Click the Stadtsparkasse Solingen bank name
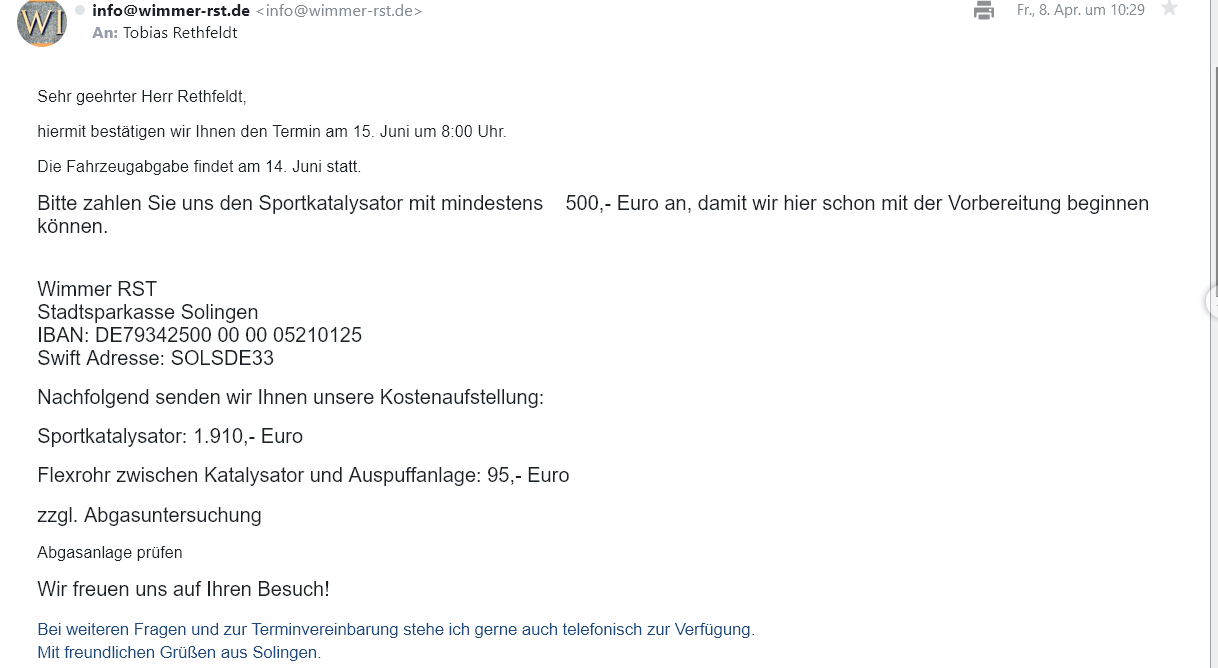Image resolution: width=1218 pixels, height=668 pixels. pyautogui.click(x=147, y=312)
